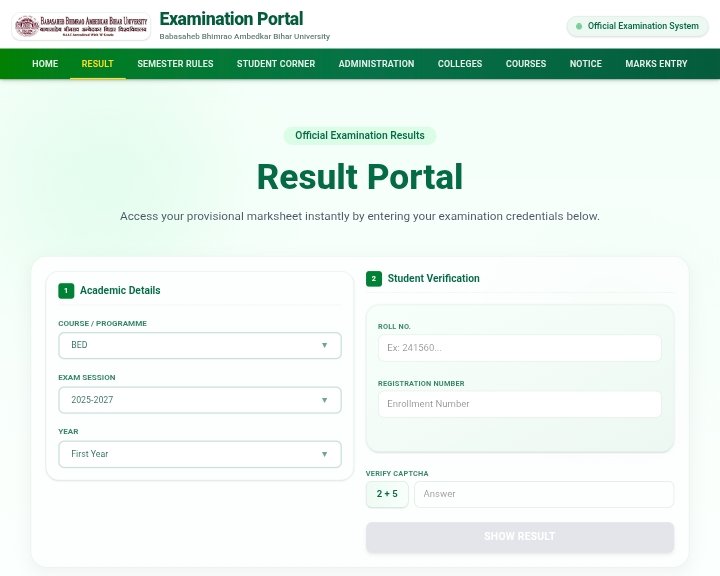Viewport: 720px width, 576px height.
Task: Open the COURSES menu item
Action: (x=526, y=63)
